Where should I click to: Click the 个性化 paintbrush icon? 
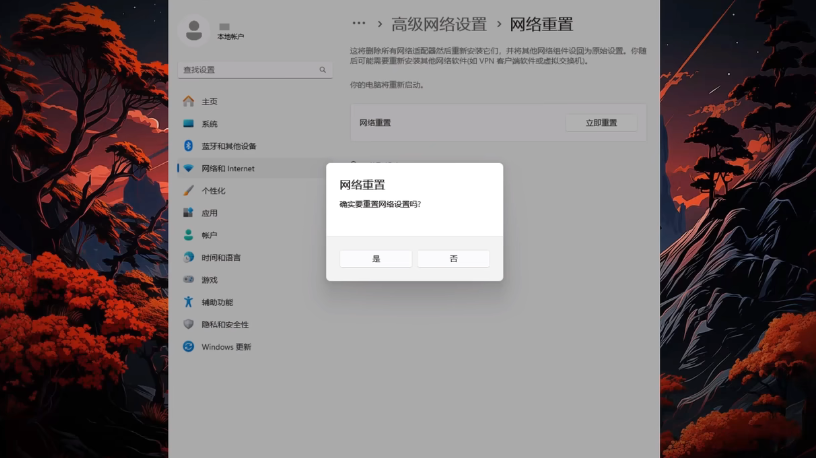[x=188, y=191]
